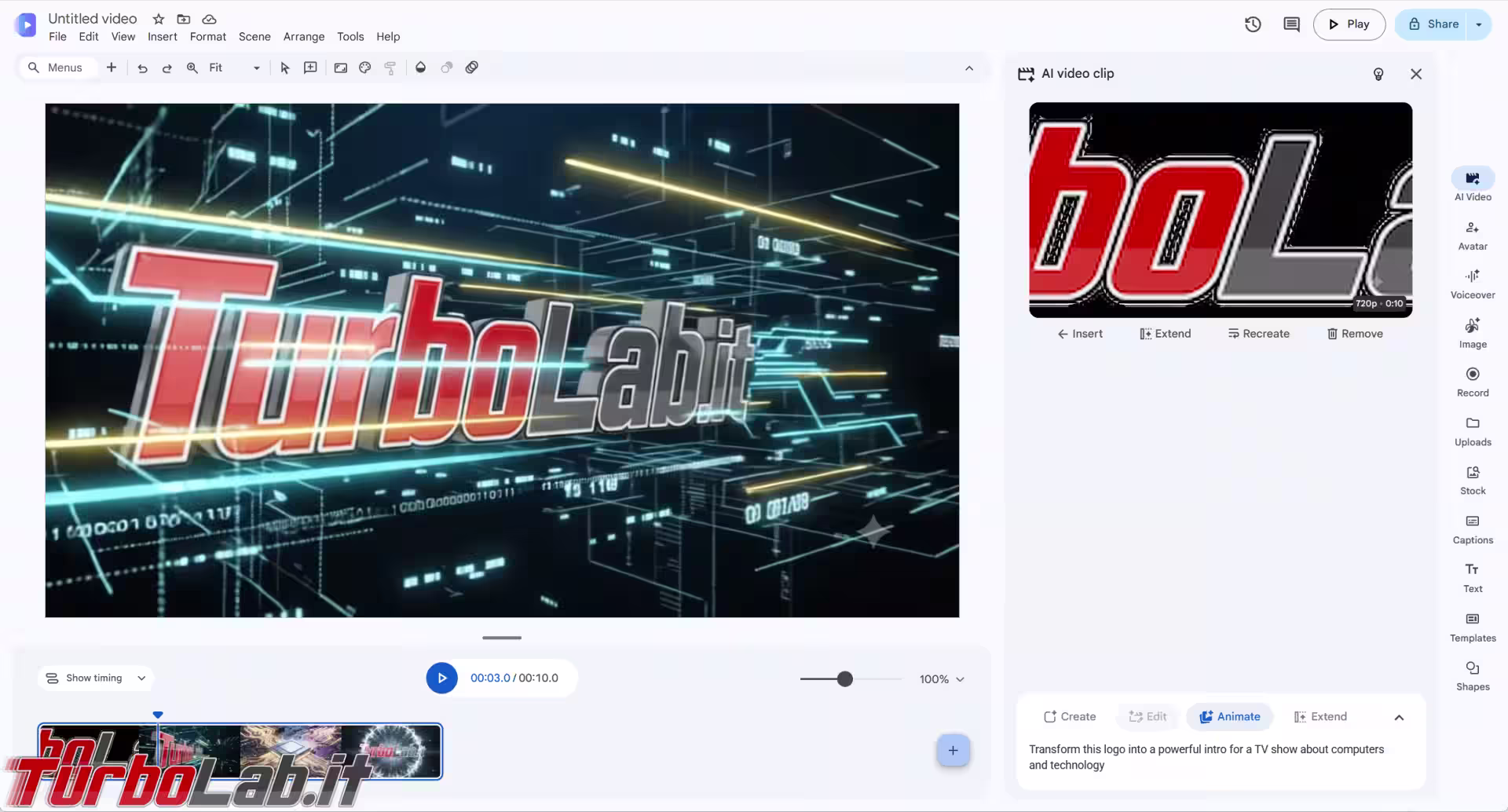
Task: Star the Untitled video document
Action: coord(159,19)
